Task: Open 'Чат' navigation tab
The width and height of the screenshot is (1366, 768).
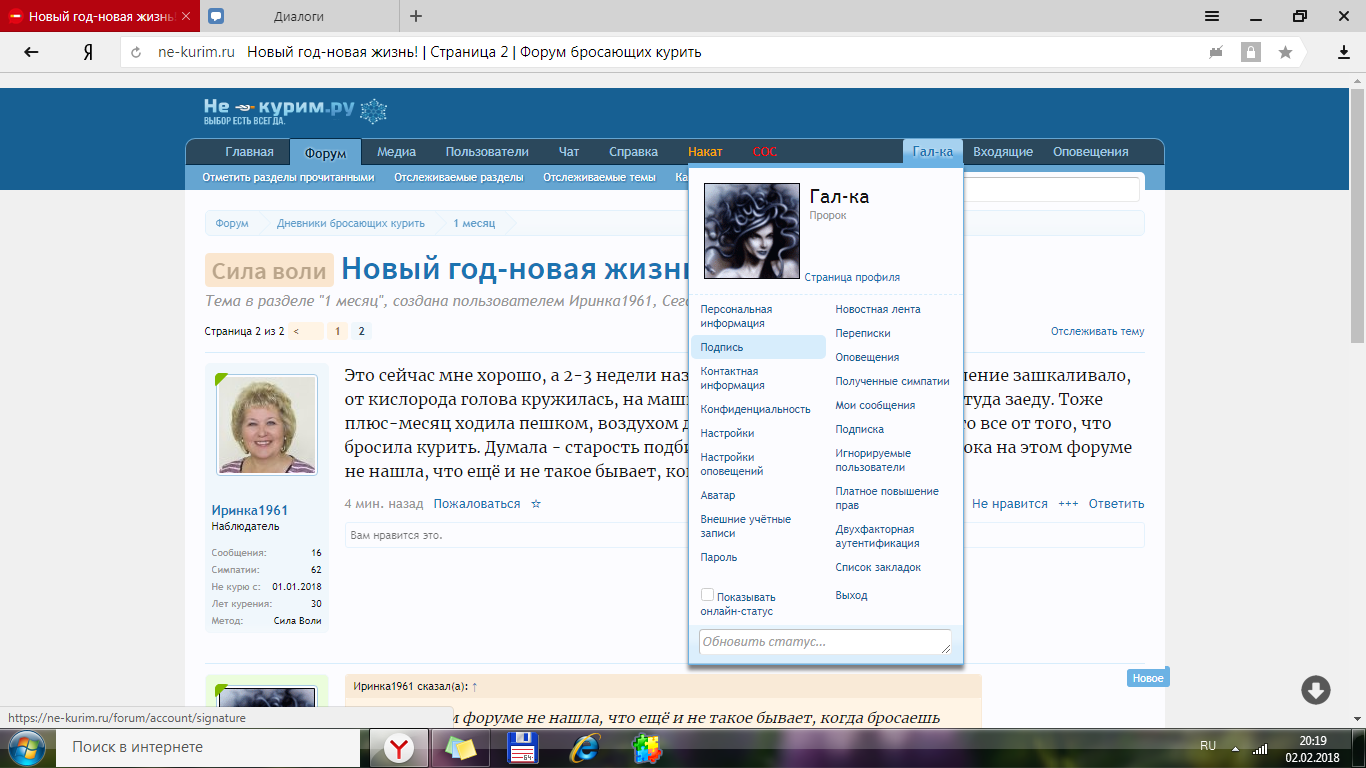Action: pyautogui.click(x=569, y=152)
